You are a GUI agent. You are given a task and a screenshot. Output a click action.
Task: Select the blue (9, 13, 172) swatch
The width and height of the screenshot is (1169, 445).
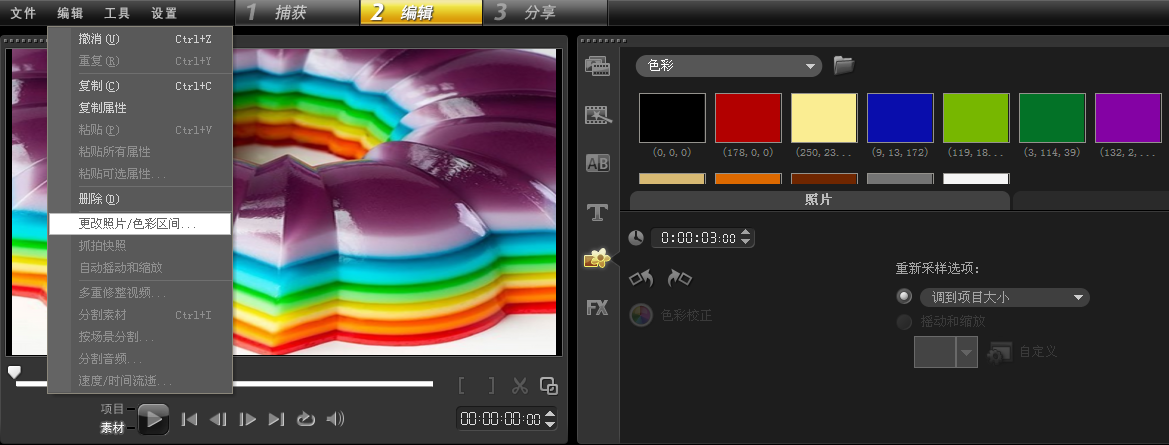[900, 118]
